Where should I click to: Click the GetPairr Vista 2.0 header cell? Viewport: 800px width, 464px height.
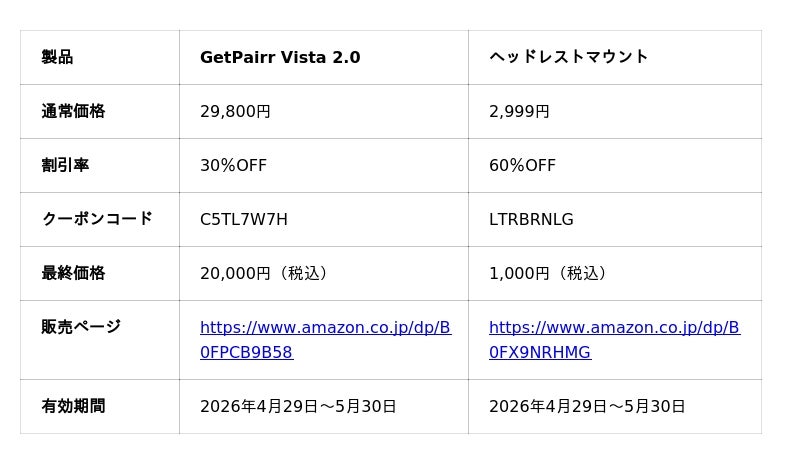click(x=280, y=58)
